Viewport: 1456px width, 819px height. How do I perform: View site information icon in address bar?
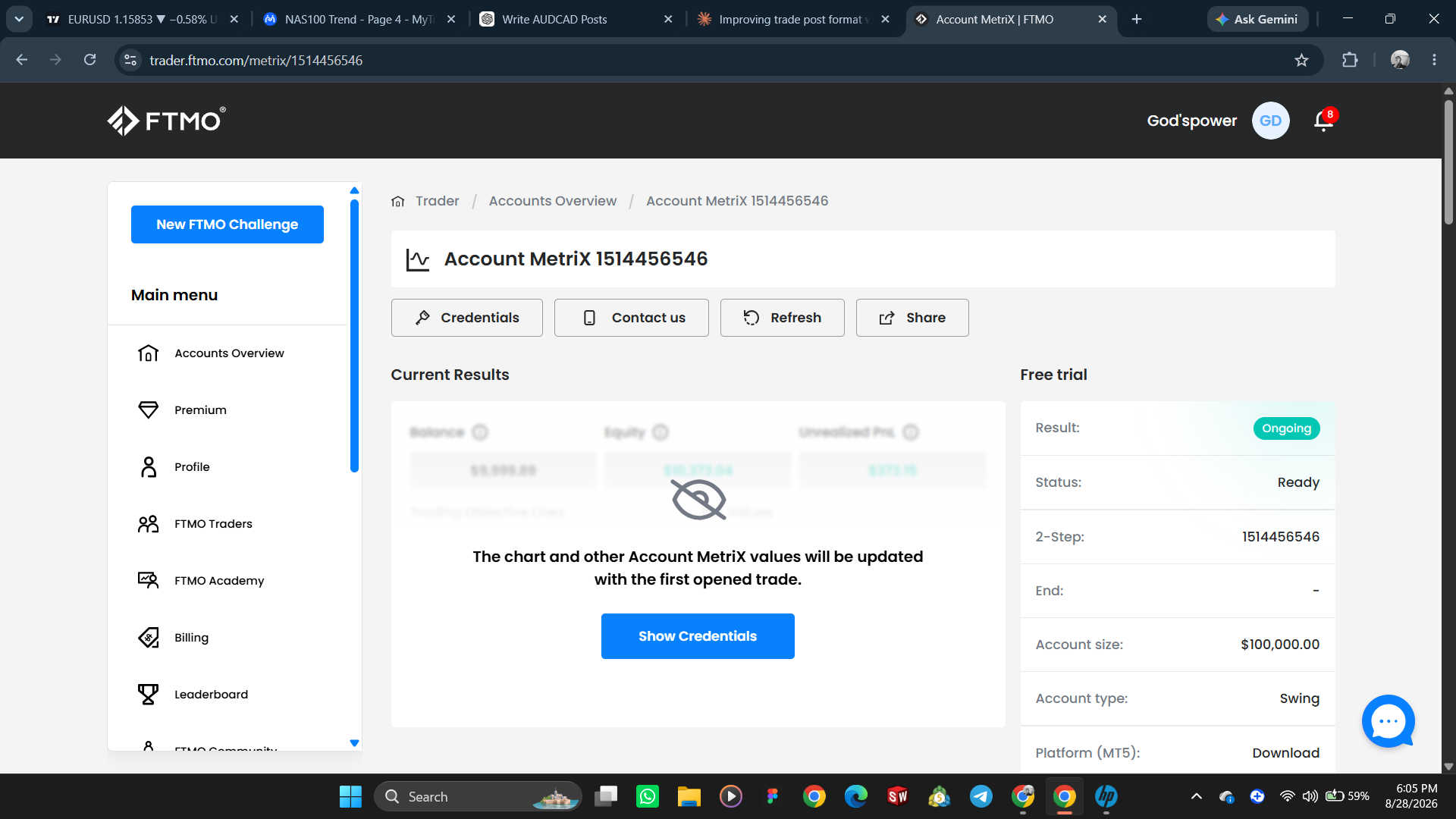point(130,60)
